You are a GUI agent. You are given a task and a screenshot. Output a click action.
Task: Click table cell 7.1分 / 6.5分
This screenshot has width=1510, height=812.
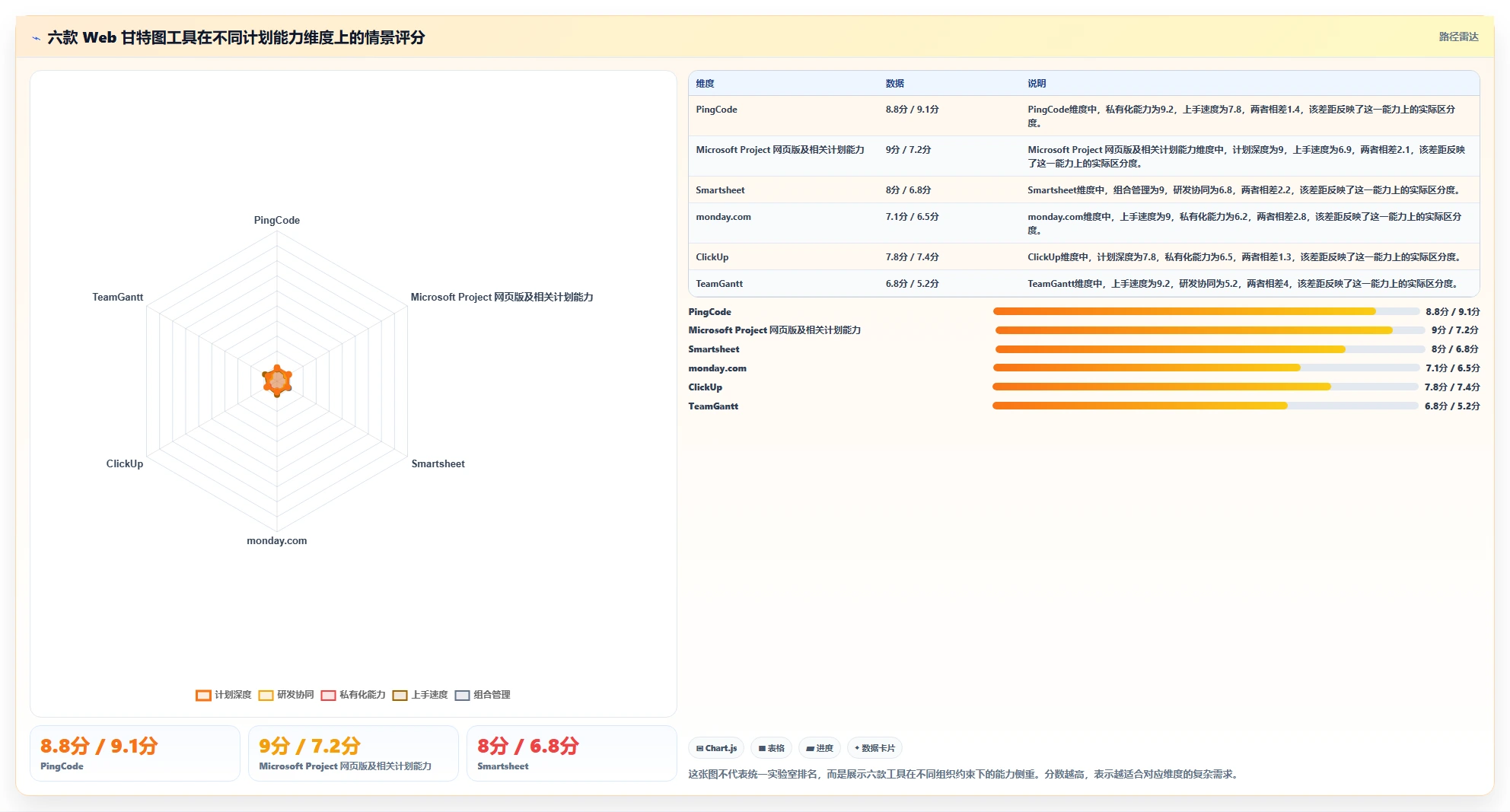912,217
